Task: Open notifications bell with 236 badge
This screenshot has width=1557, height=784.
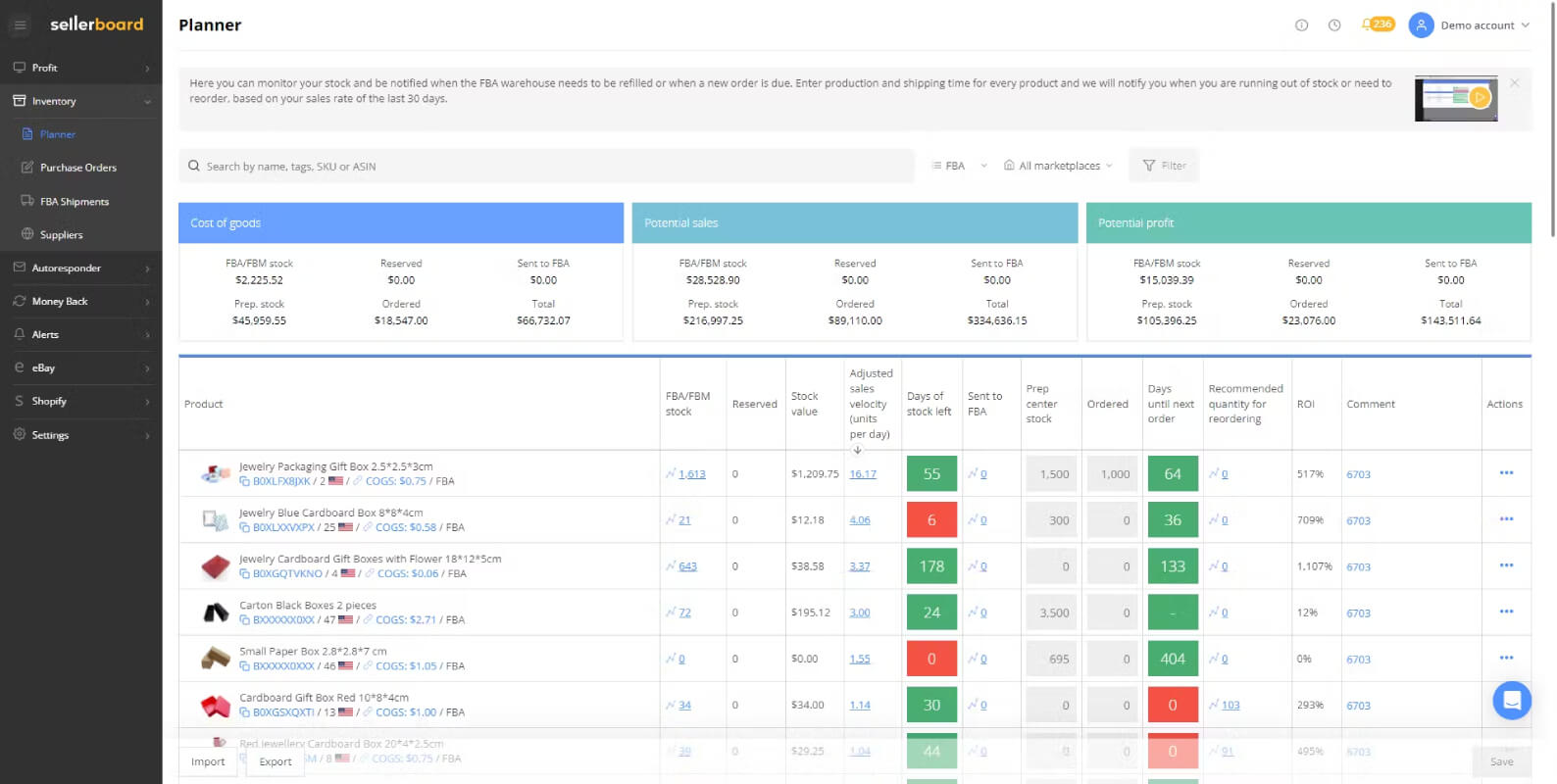Action: [x=1377, y=24]
